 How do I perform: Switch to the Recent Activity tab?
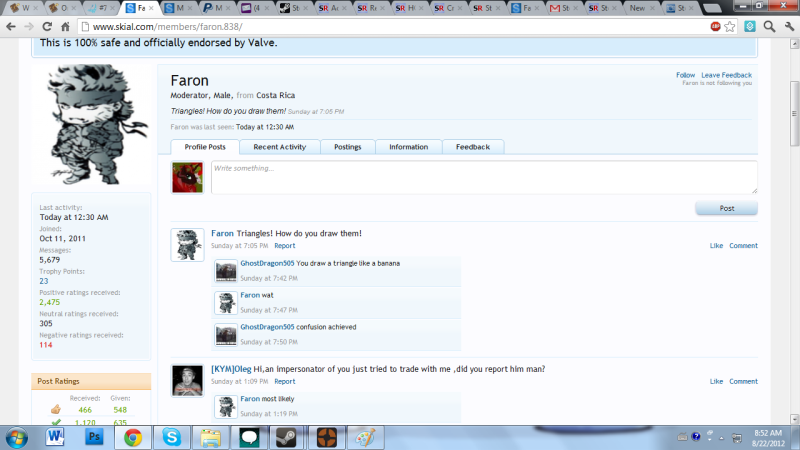[279, 147]
